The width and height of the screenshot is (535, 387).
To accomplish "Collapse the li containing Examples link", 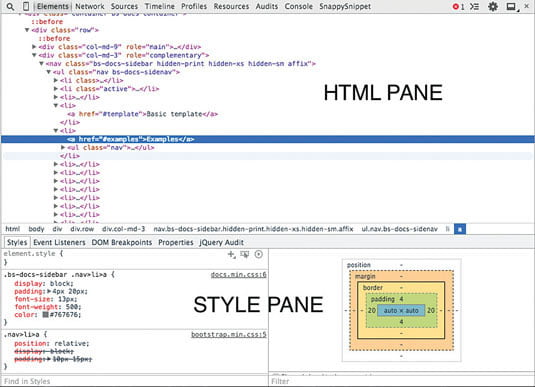I will tap(56, 131).
